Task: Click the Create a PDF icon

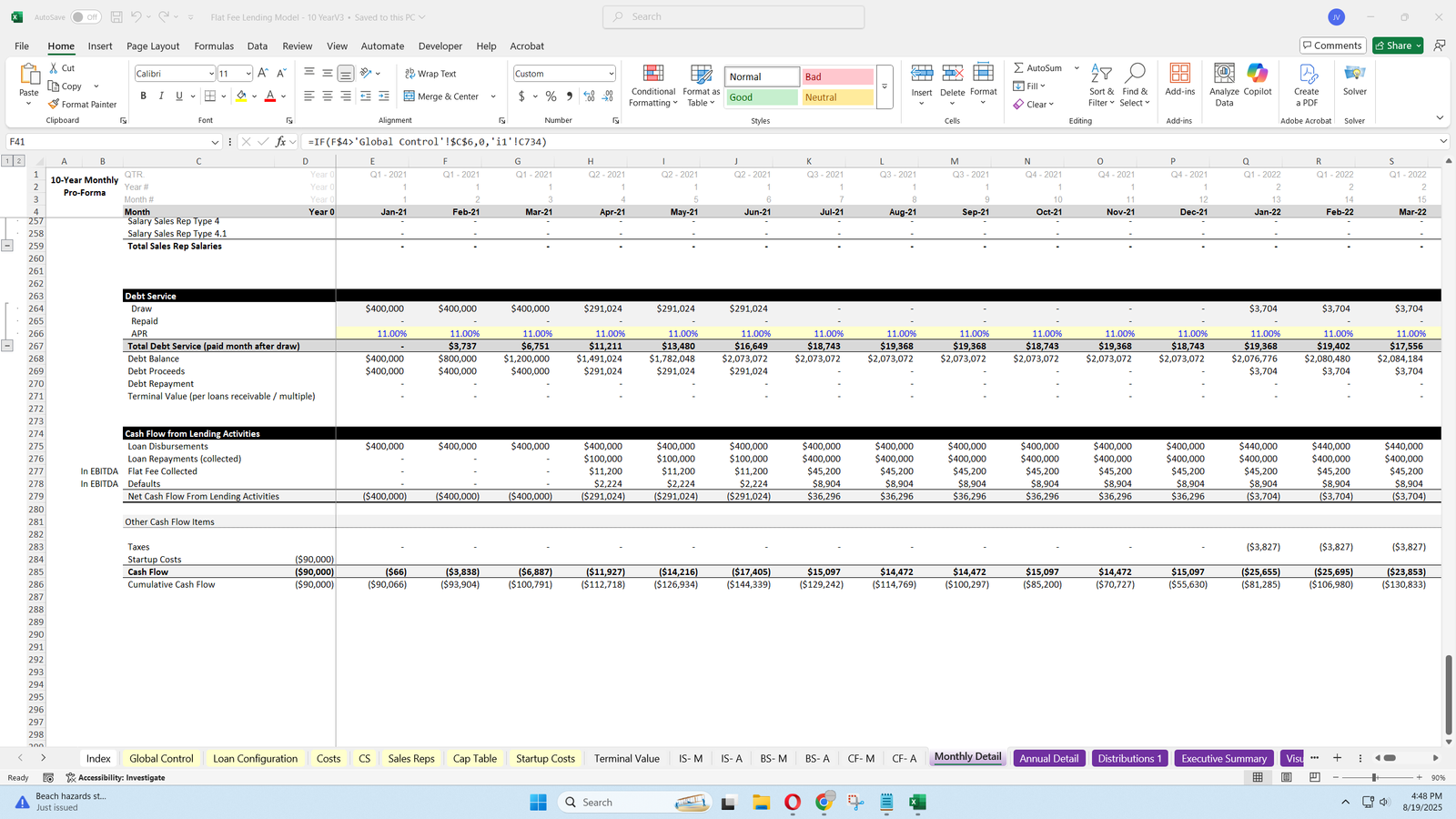Action: coord(1307,75)
